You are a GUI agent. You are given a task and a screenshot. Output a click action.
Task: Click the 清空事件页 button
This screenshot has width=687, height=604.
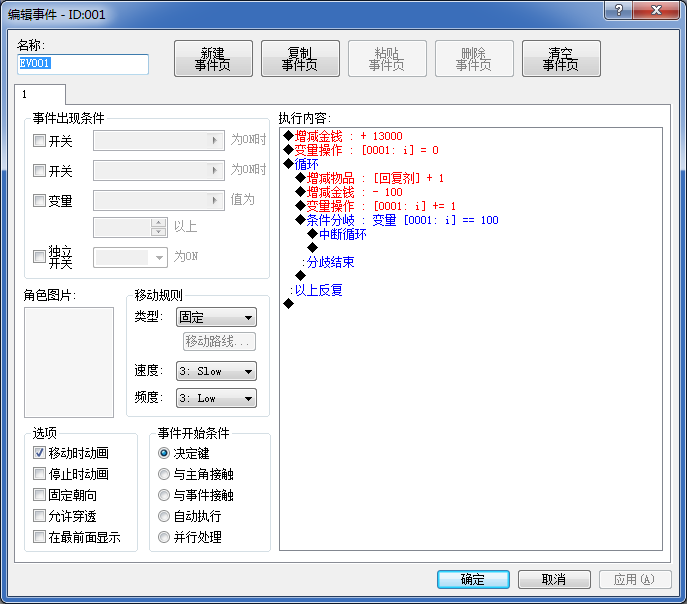[561, 59]
